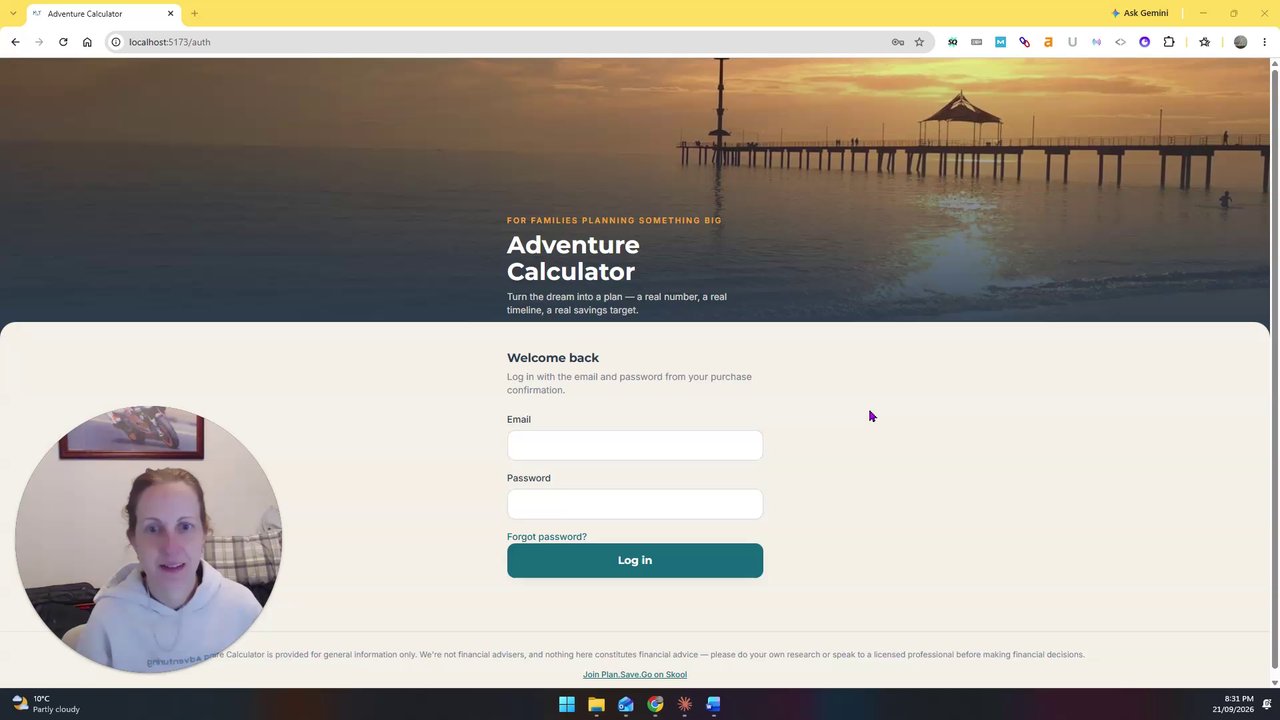The height and width of the screenshot is (720, 1280).
Task: Open the notification bell in the system tray
Action: pos(1266,704)
